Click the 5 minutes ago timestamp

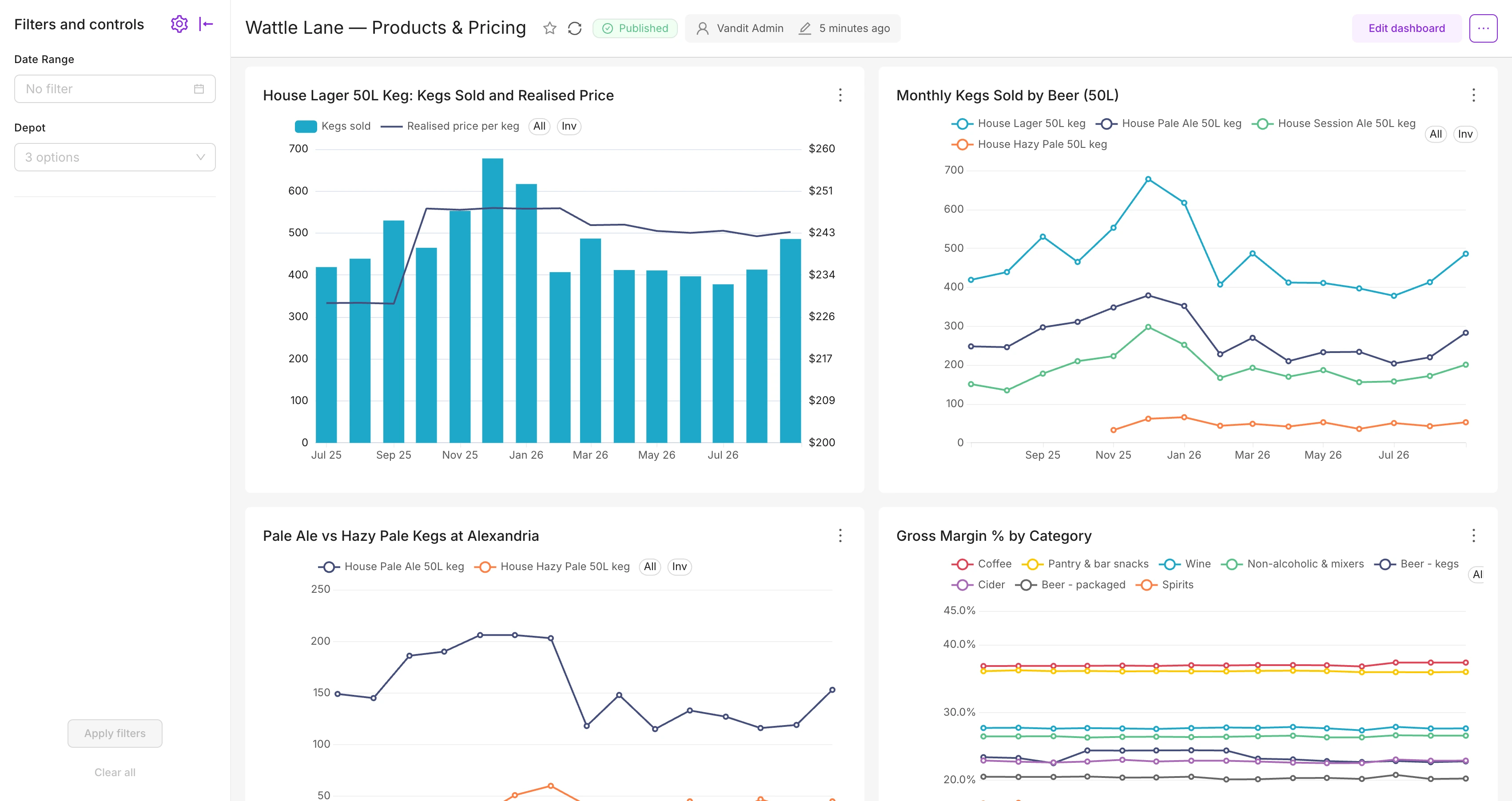click(x=854, y=28)
